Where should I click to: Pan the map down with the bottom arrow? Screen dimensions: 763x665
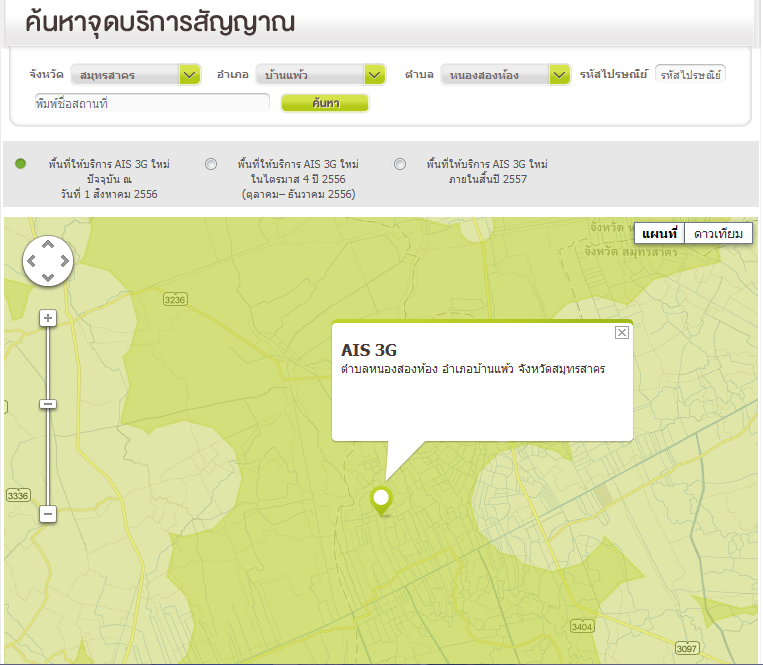[48, 278]
